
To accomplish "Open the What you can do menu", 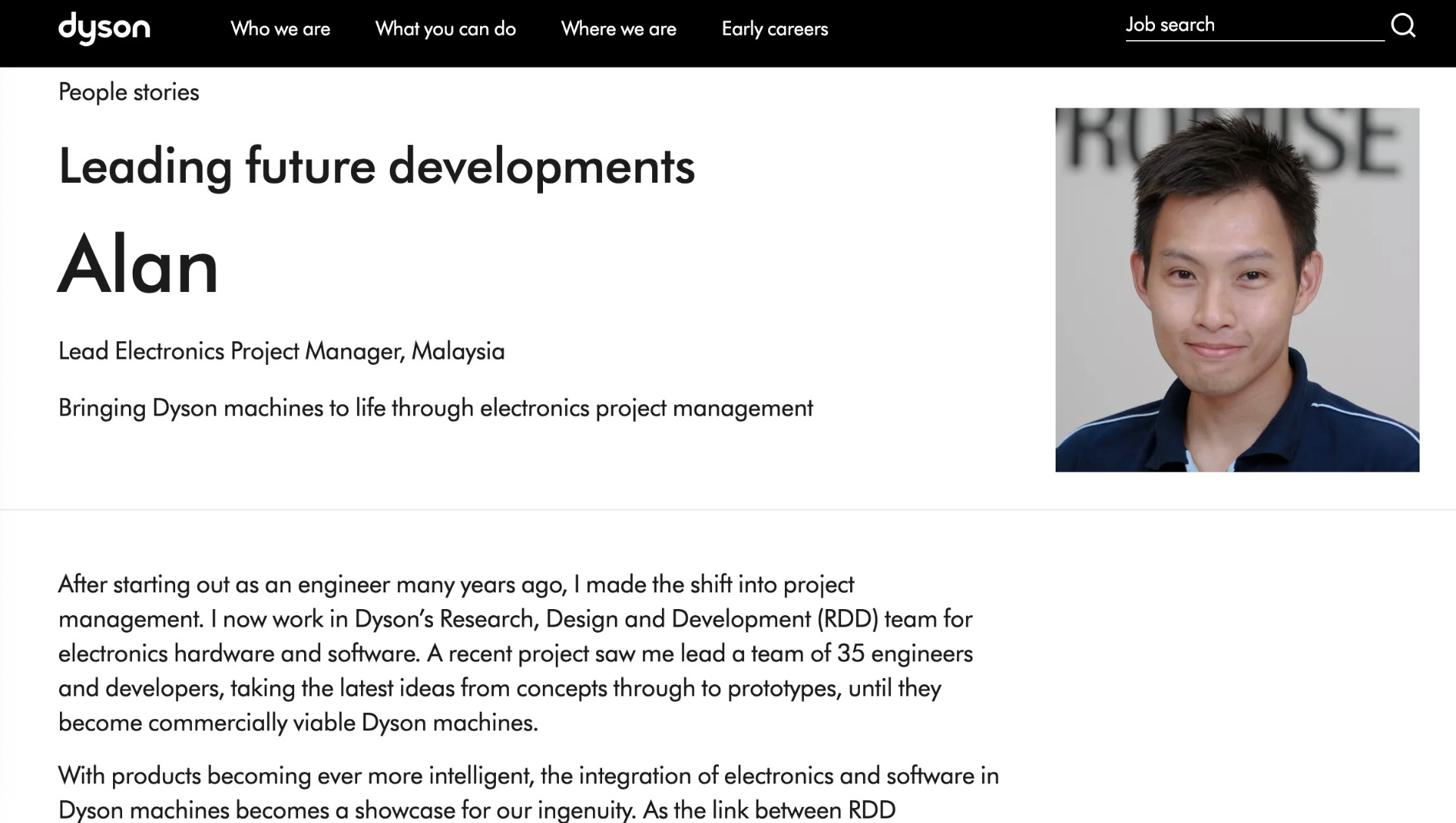I will pyautogui.click(x=445, y=29).
